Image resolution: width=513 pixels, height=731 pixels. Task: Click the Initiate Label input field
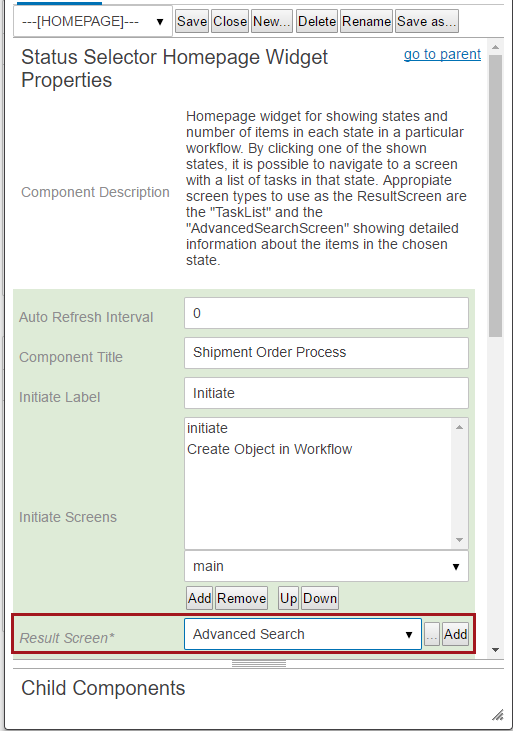point(326,393)
